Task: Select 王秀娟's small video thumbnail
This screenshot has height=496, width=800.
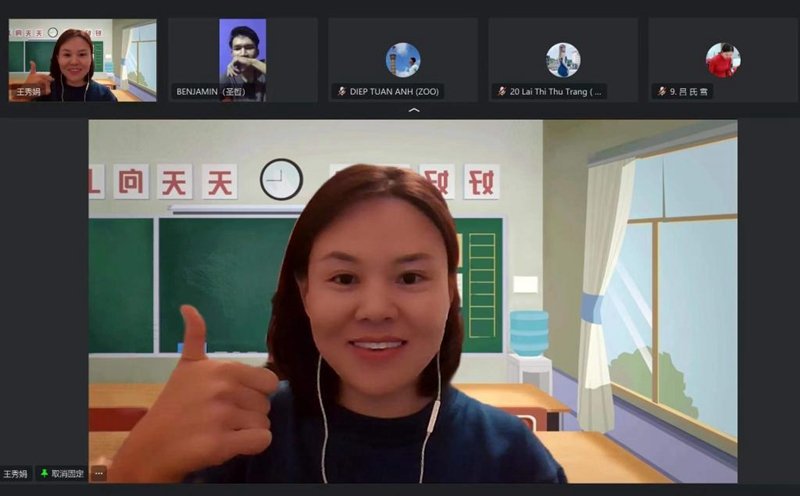Action: coord(83,60)
